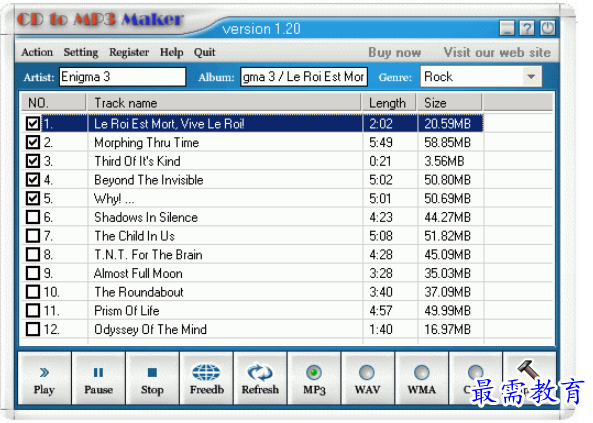Screen dimensions: 593x423
Task: Select MP3 as output format
Action: (314, 378)
